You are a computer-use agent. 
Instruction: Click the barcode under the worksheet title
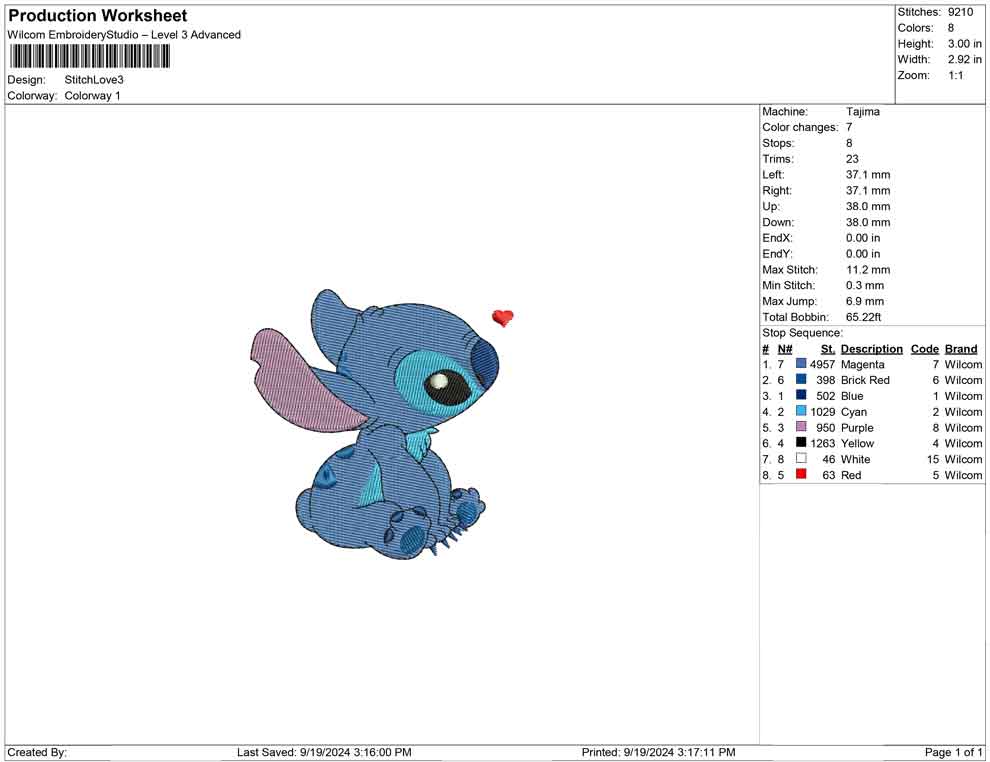[x=89, y=56]
